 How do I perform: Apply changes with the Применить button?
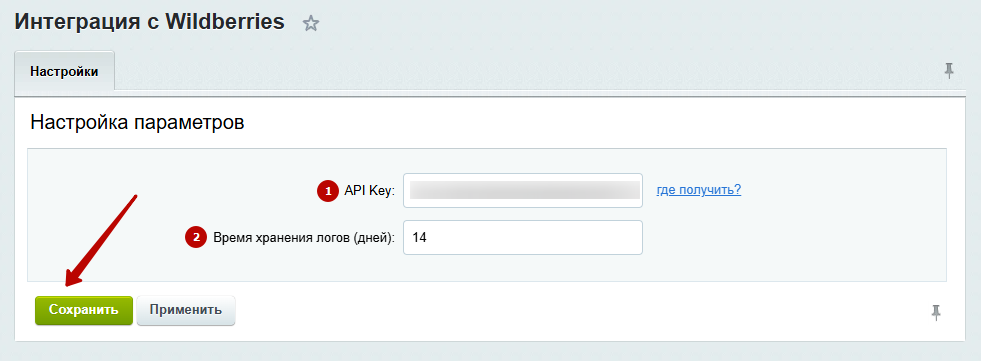click(x=186, y=310)
